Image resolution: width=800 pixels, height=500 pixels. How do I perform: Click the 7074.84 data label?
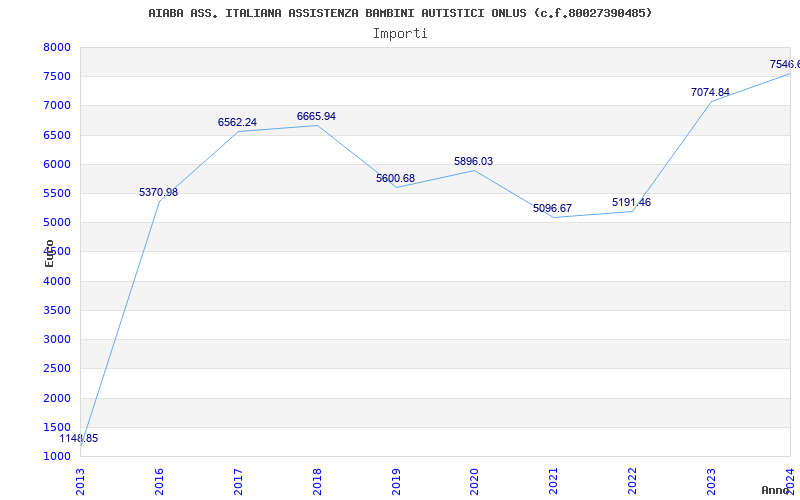click(710, 92)
